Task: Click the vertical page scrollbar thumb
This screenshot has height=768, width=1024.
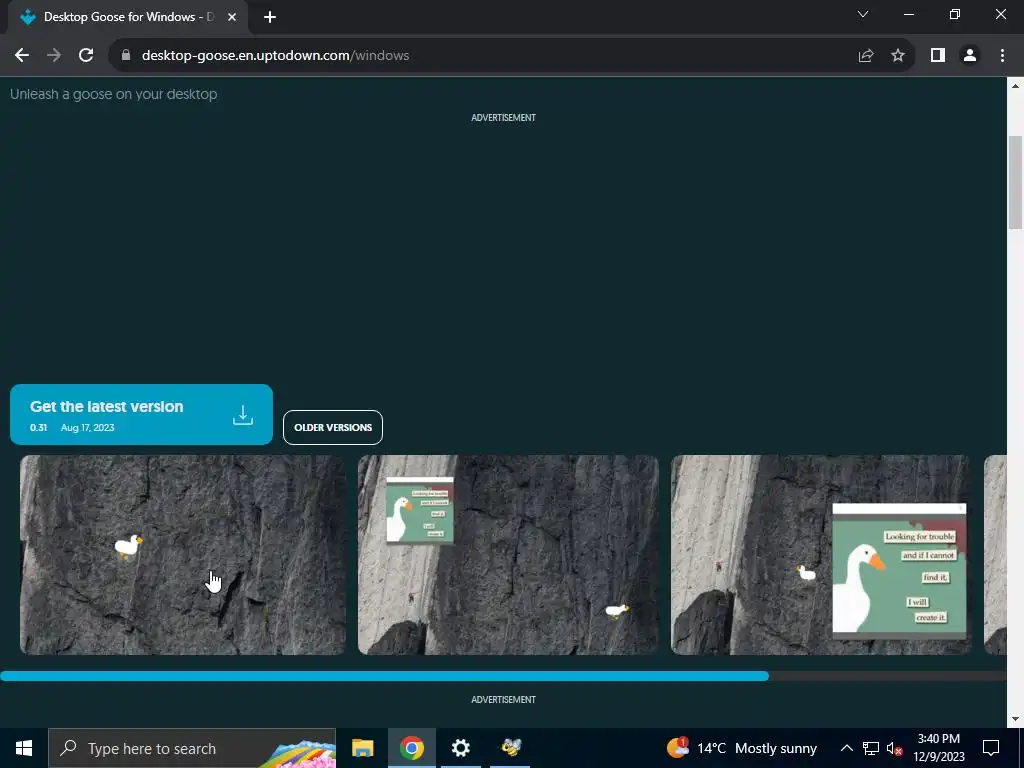Action: [1016, 182]
